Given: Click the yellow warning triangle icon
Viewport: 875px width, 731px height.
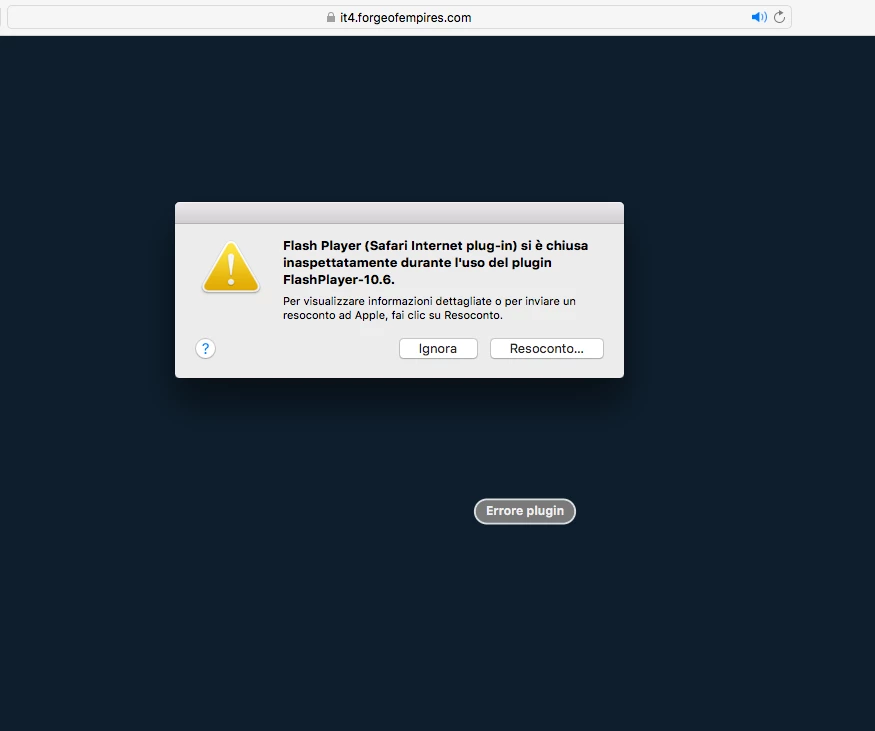Looking at the screenshot, I should pos(231,267).
